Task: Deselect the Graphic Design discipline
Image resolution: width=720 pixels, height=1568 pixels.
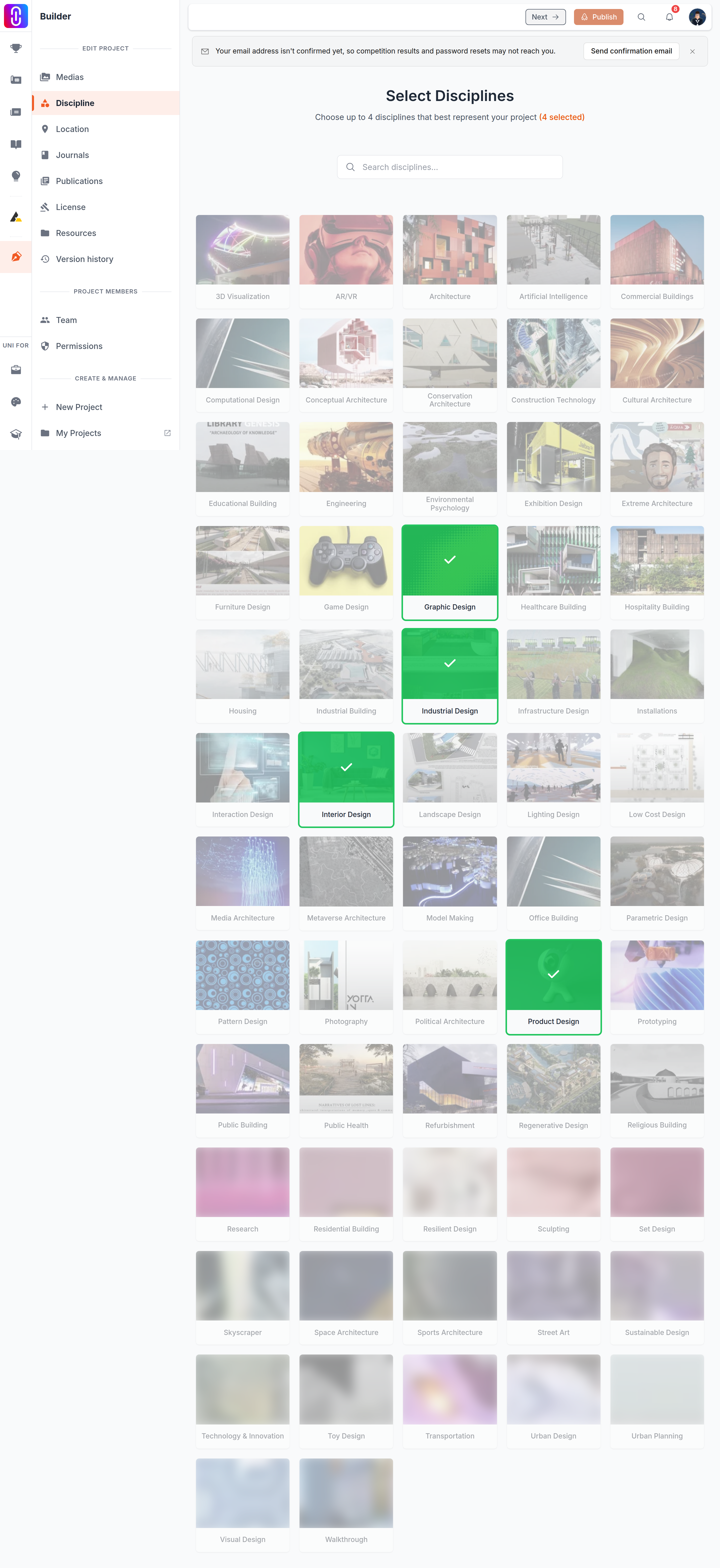Action: [x=450, y=572]
